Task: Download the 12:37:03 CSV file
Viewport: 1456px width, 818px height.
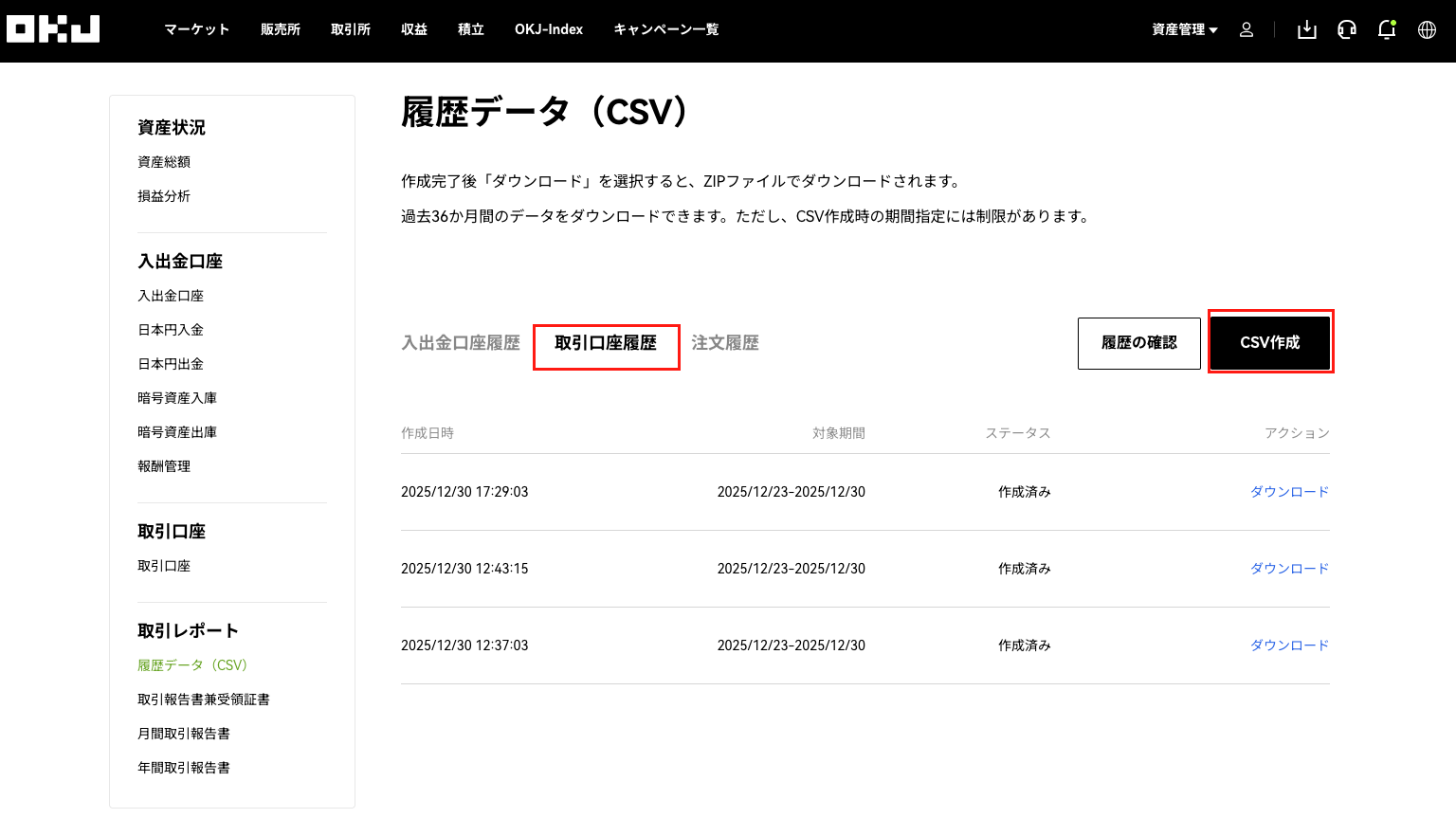Action: pyautogui.click(x=1289, y=645)
